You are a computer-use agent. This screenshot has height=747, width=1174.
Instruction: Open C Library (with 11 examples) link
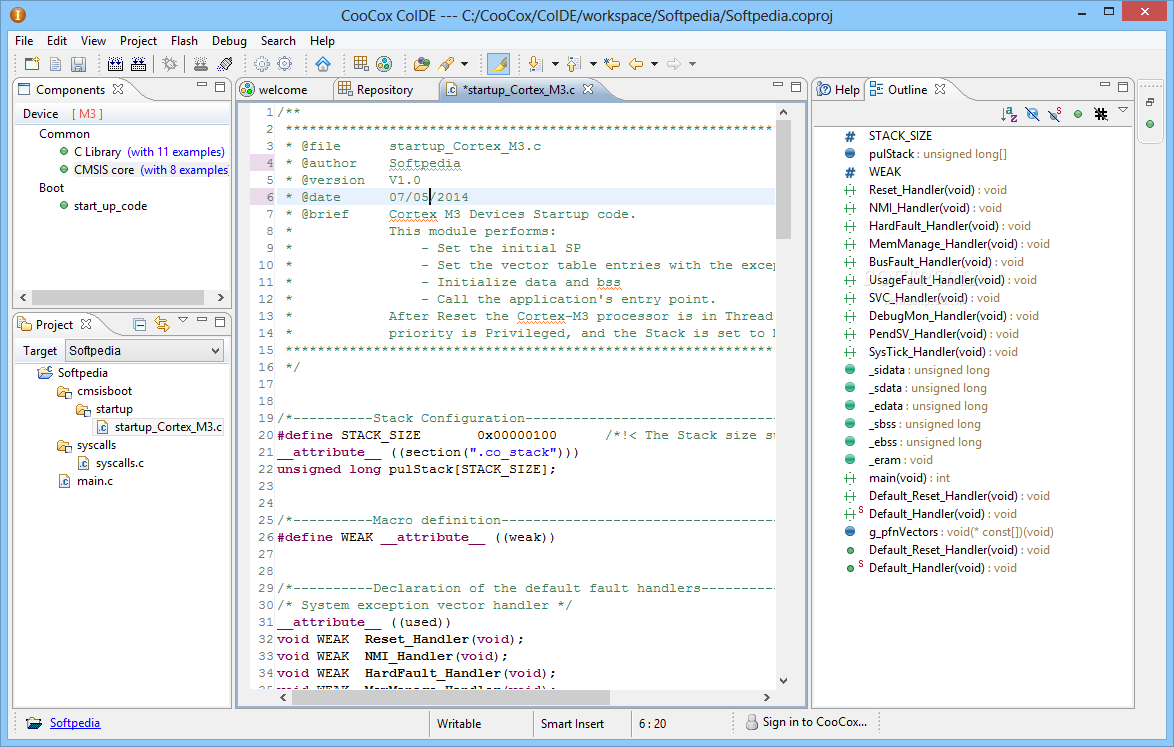click(x=176, y=152)
